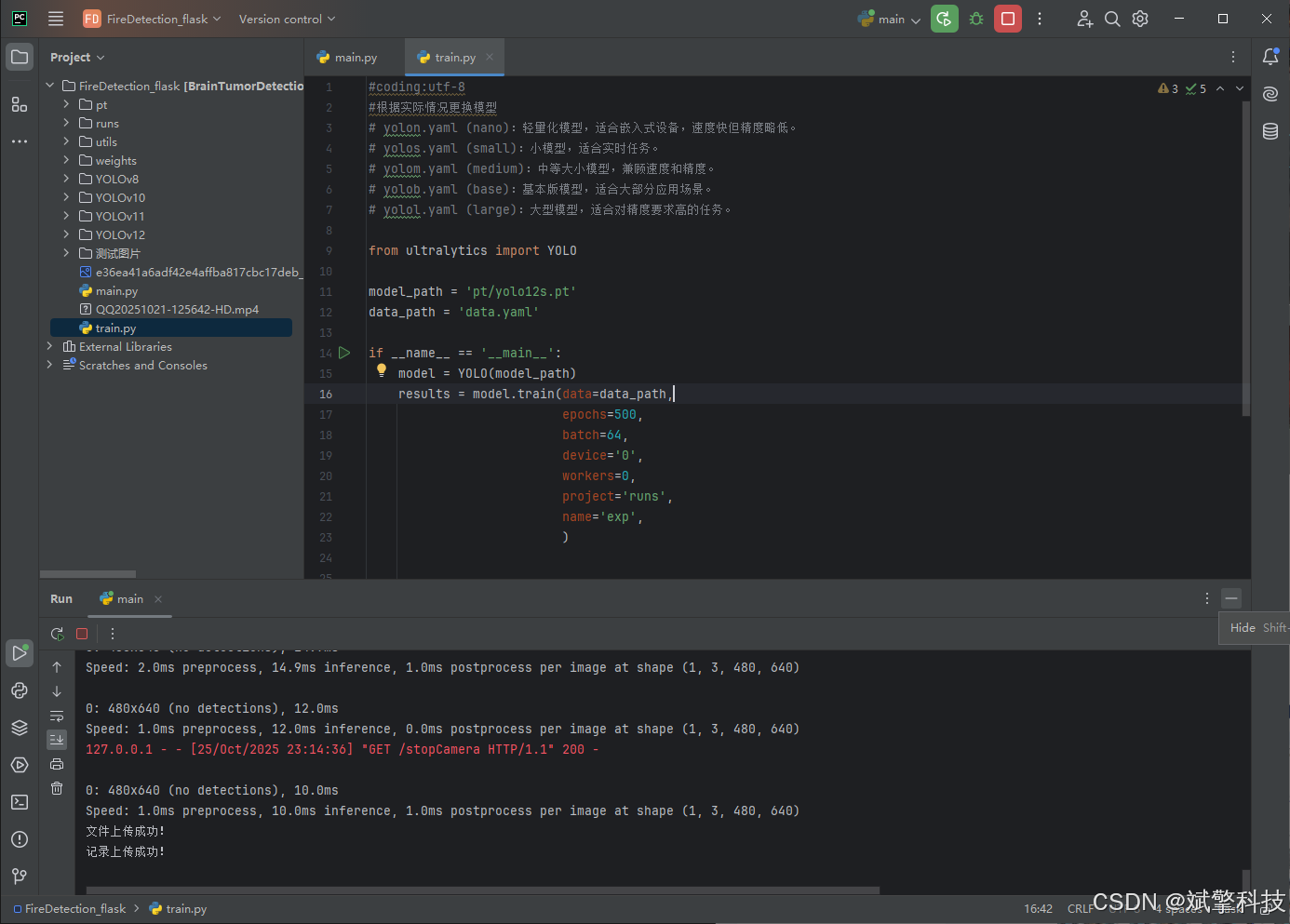Open the Problems tool window
This screenshot has height=924, width=1290.
20,839
